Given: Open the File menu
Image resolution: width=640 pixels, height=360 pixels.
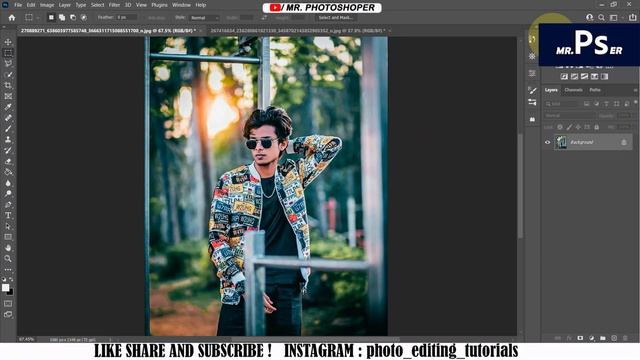Looking at the screenshot, I should [x=18, y=5].
